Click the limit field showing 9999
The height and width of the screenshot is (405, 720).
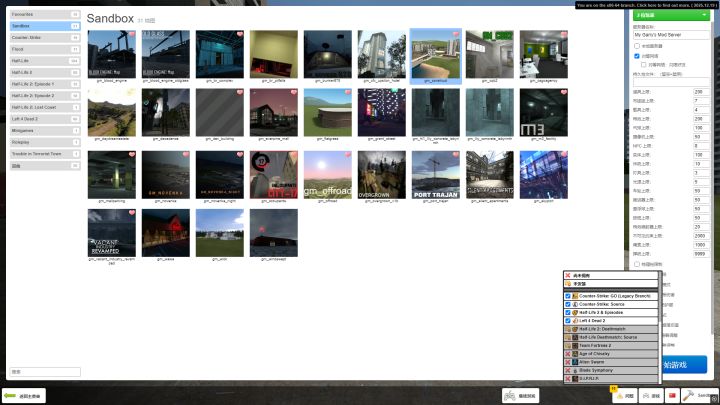(701, 254)
